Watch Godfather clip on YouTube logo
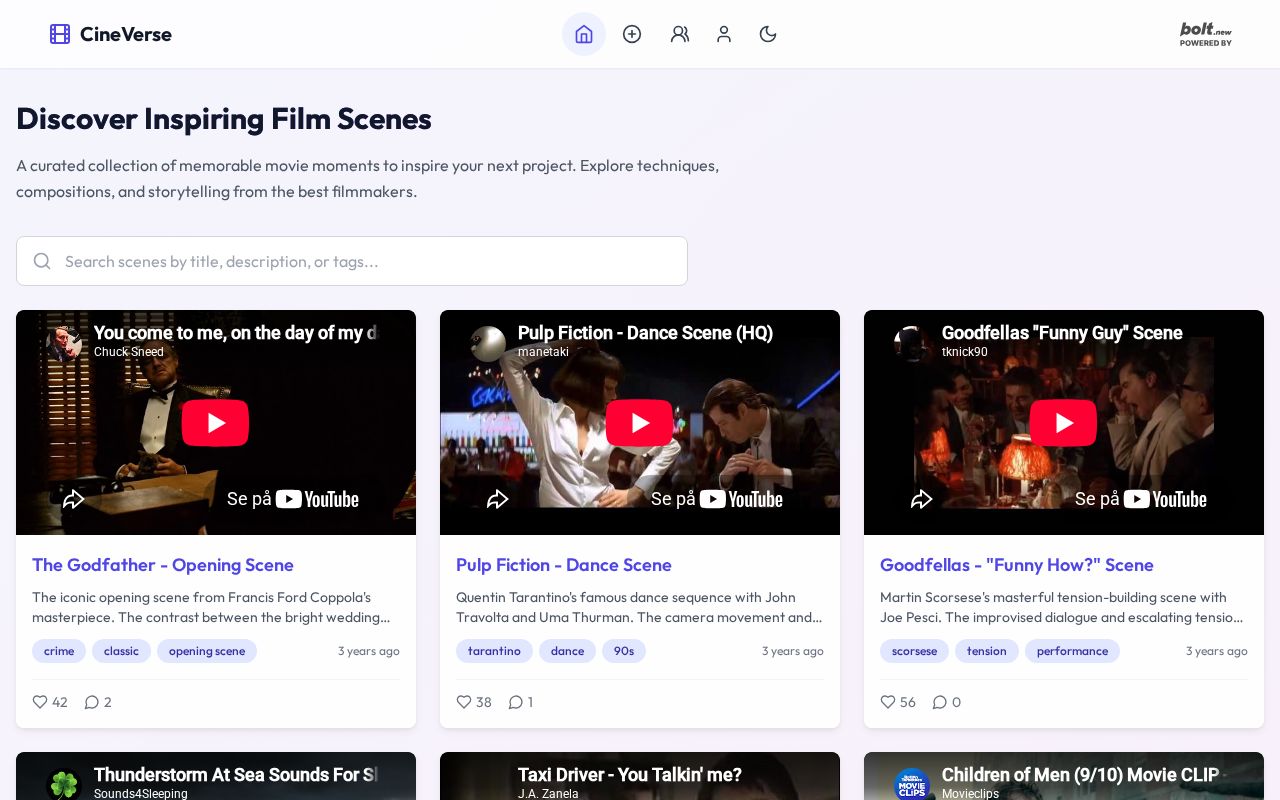The width and height of the screenshot is (1280, 800). pos(317,499)
